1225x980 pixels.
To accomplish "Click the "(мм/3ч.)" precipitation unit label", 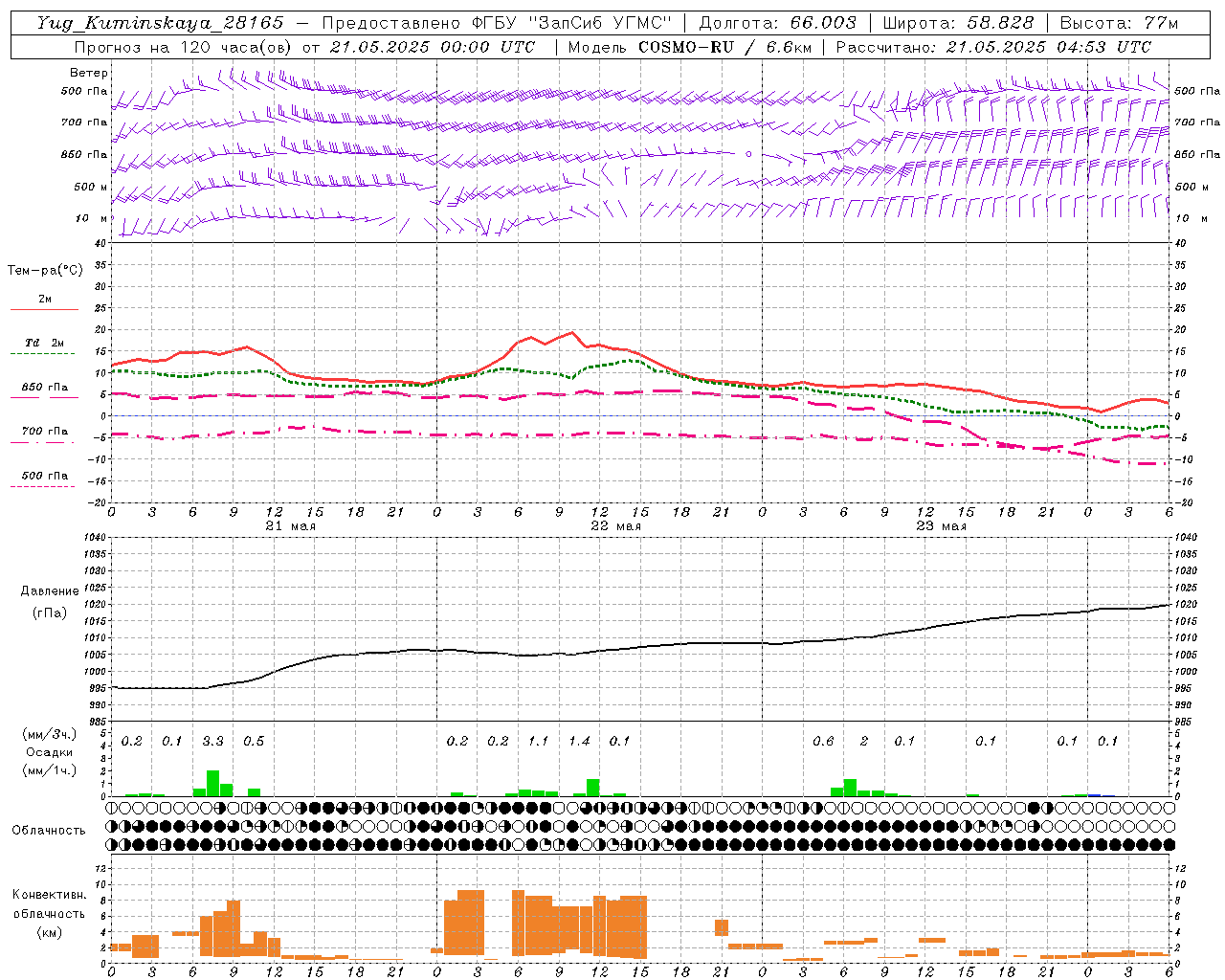I will tap(50, 735).
